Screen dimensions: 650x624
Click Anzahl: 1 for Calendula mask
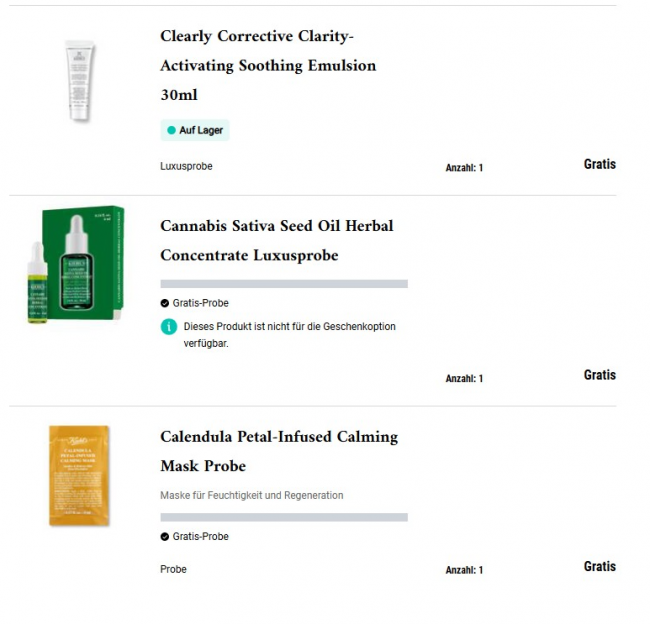click(x=464, y=570)
